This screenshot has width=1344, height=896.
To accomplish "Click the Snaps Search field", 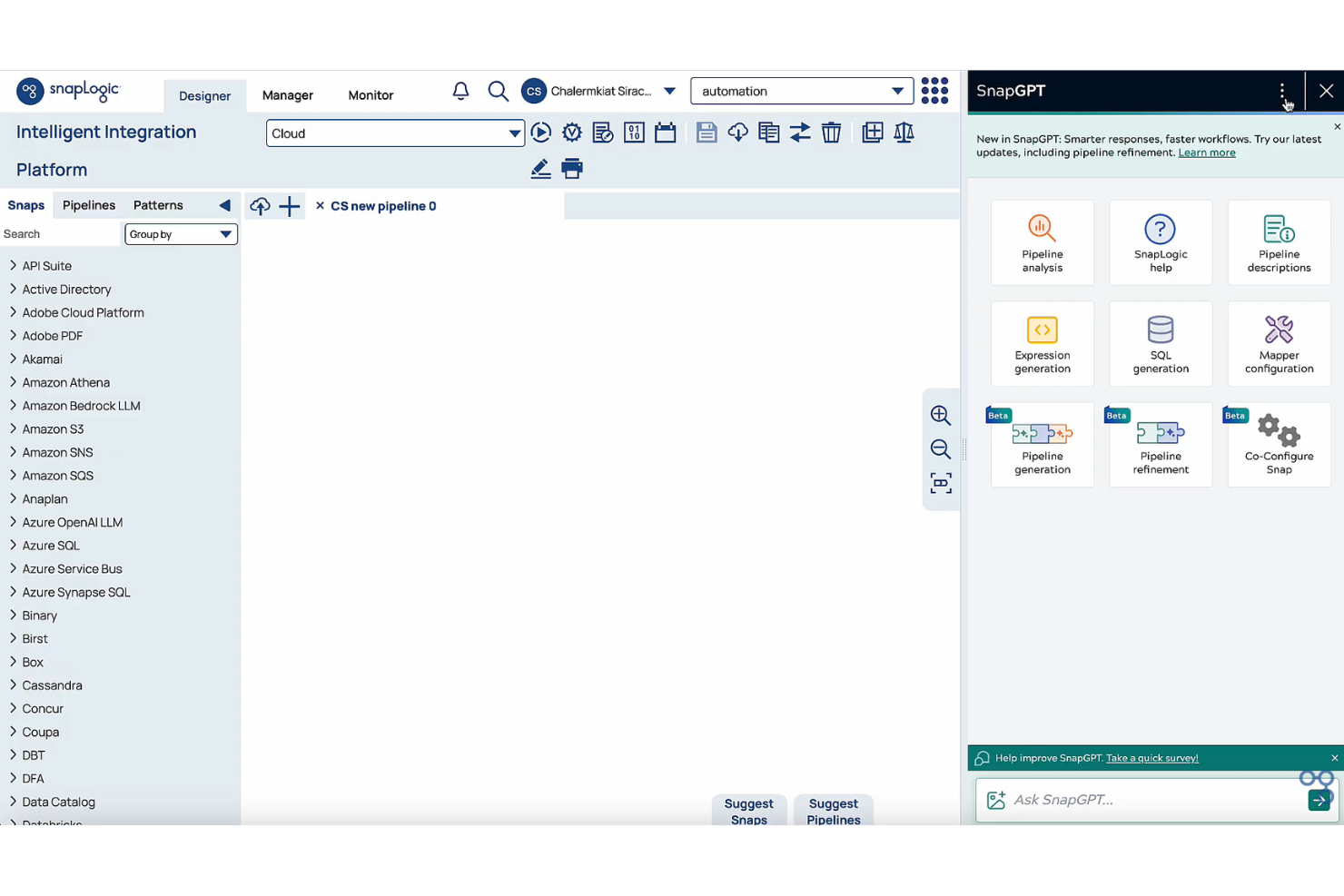I will click(x=60, y=234).
